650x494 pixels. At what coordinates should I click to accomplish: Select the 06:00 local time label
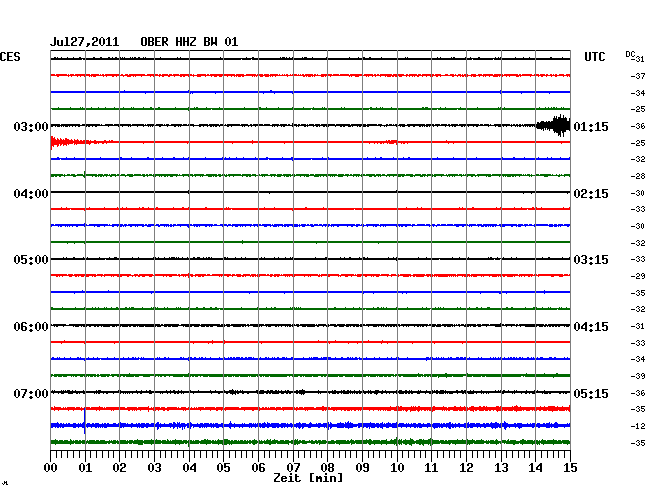tap(31, 327)
